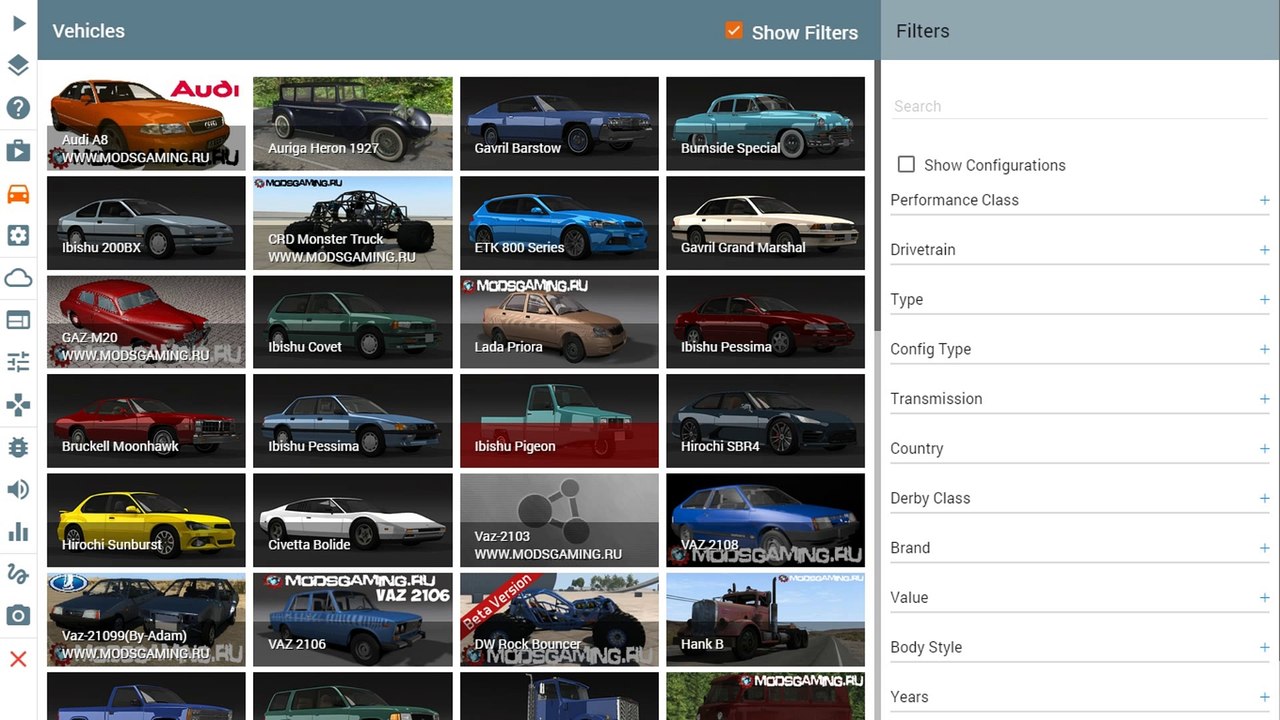Expand the Brand filter

coord(1080,548)
